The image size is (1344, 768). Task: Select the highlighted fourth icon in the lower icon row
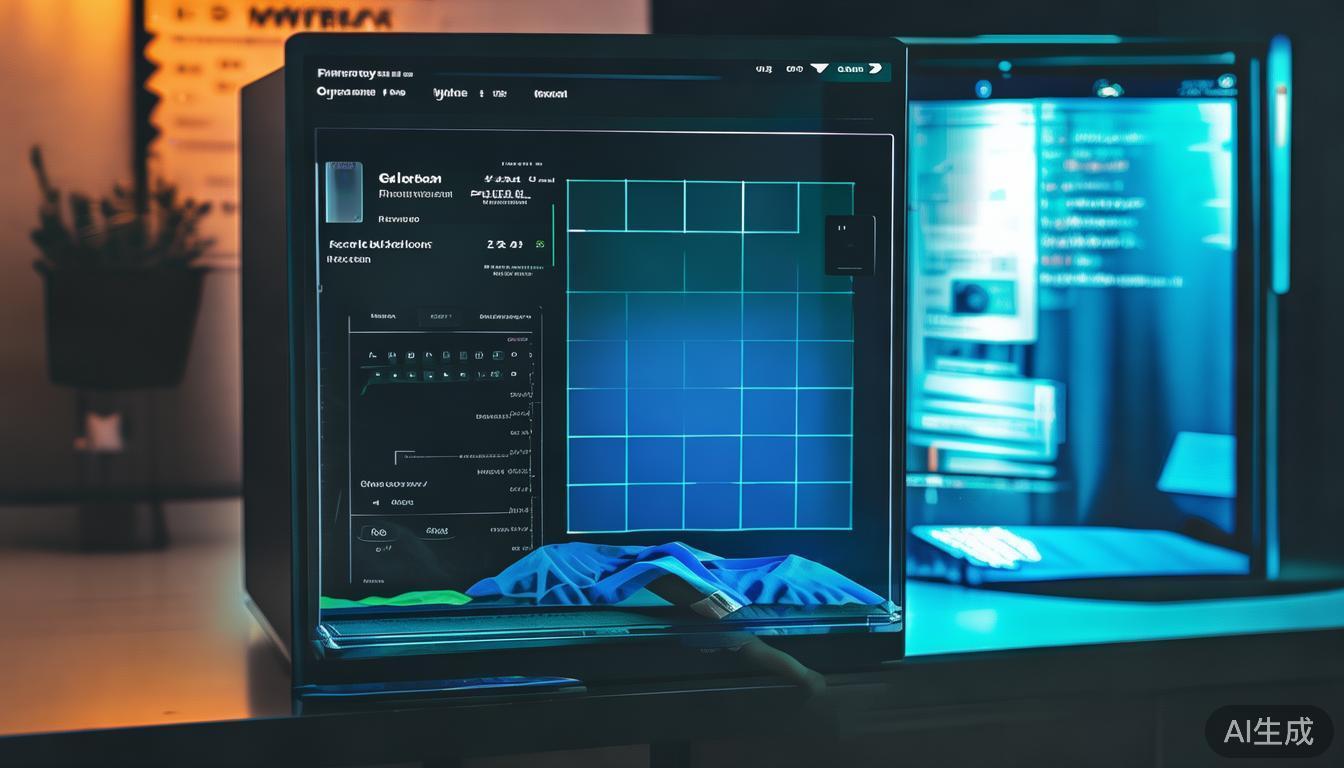428,376
